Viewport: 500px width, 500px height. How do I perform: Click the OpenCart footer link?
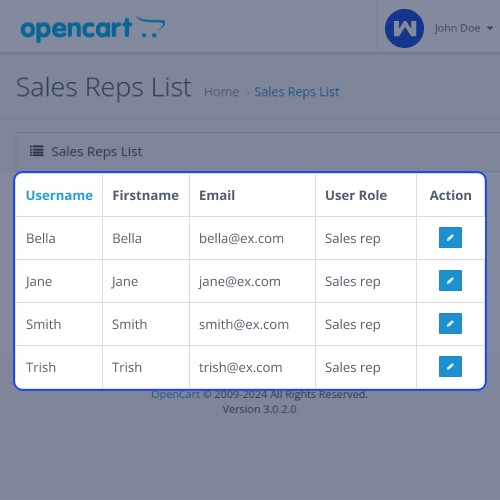175,394
